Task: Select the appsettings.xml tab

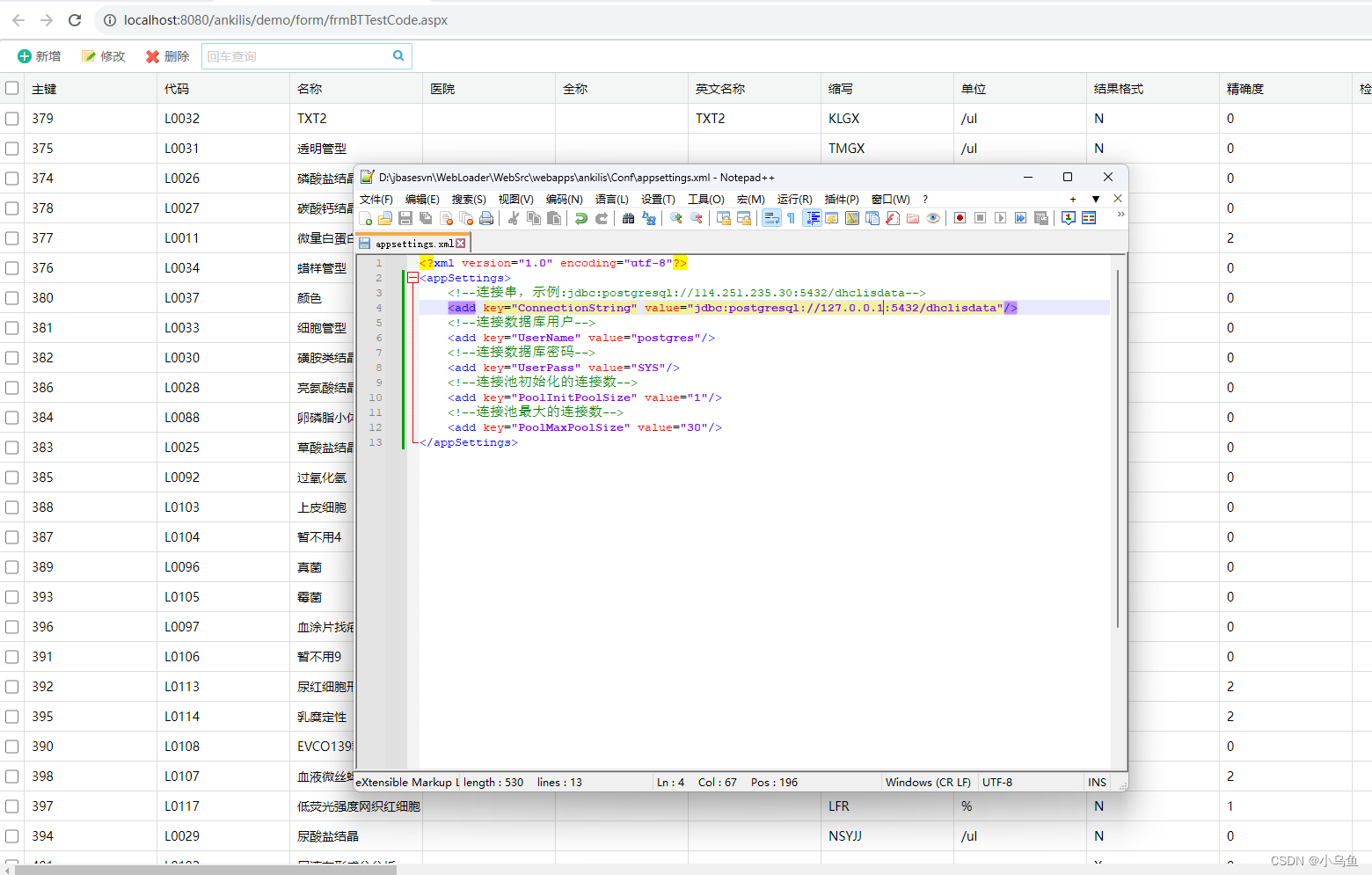Action: 414,244
